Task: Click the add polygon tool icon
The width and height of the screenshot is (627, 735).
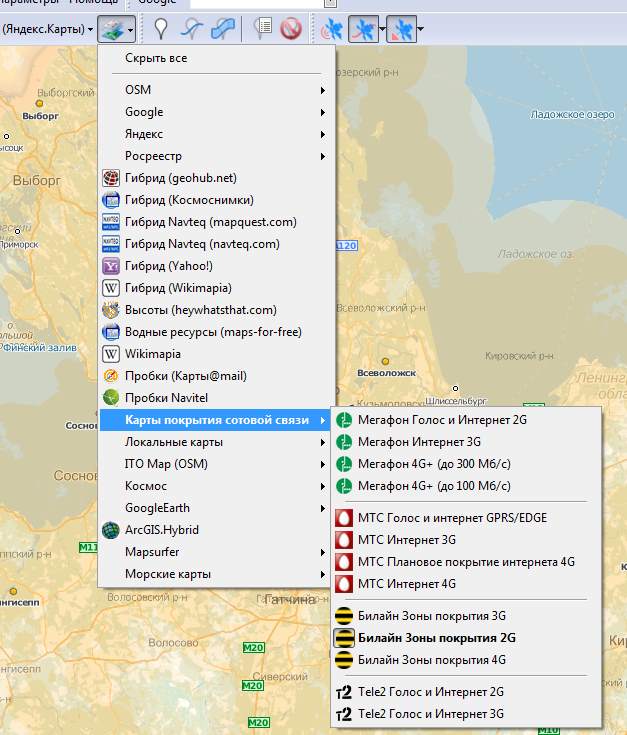Action: 222,30
